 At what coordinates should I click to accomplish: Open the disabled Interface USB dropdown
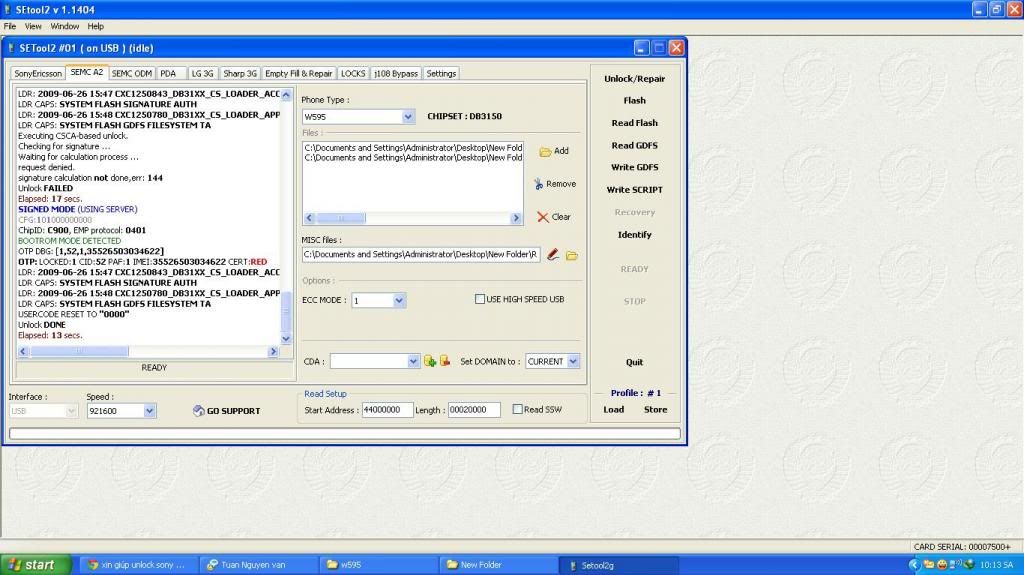[71, 411]
